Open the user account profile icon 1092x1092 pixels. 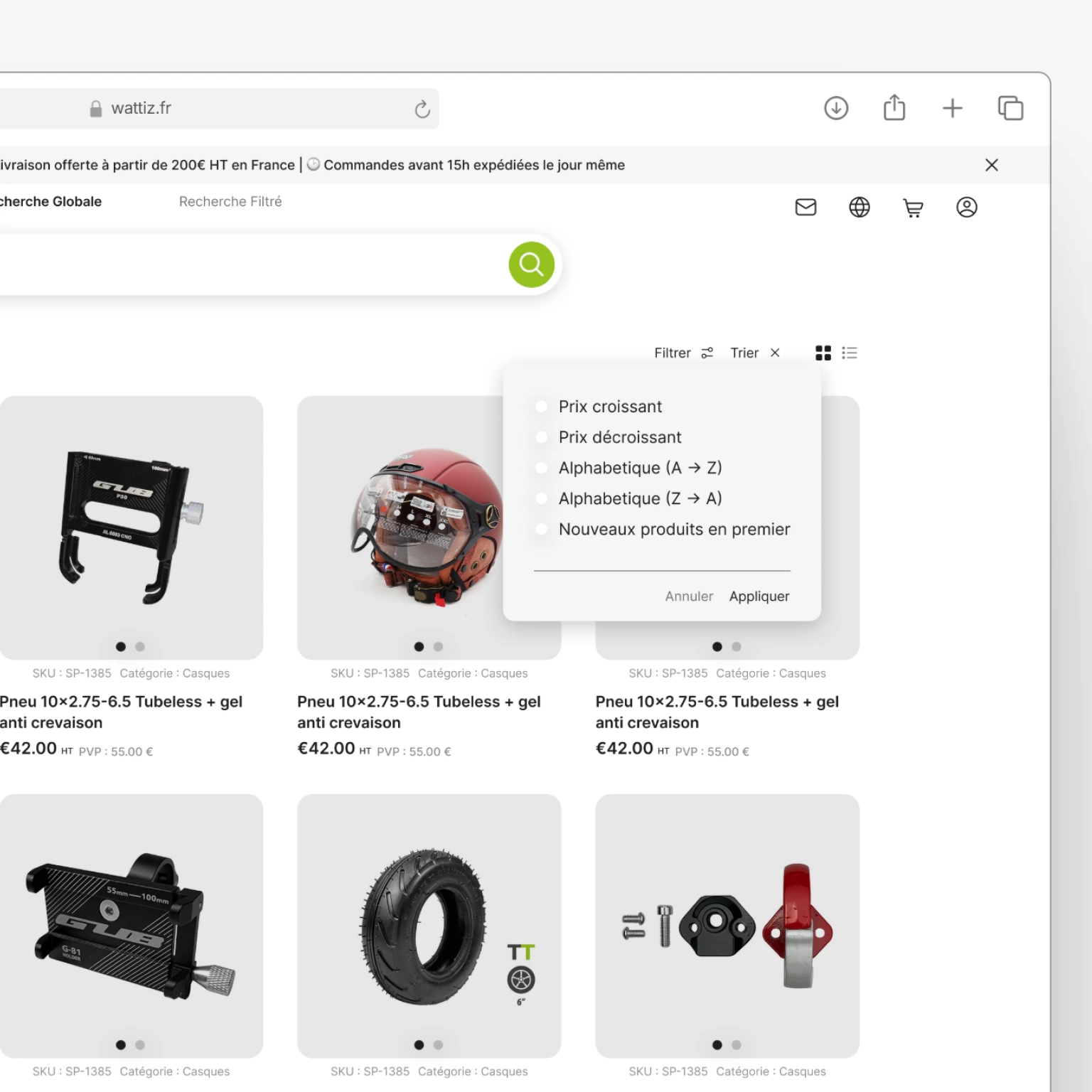(x=966, y=208)
